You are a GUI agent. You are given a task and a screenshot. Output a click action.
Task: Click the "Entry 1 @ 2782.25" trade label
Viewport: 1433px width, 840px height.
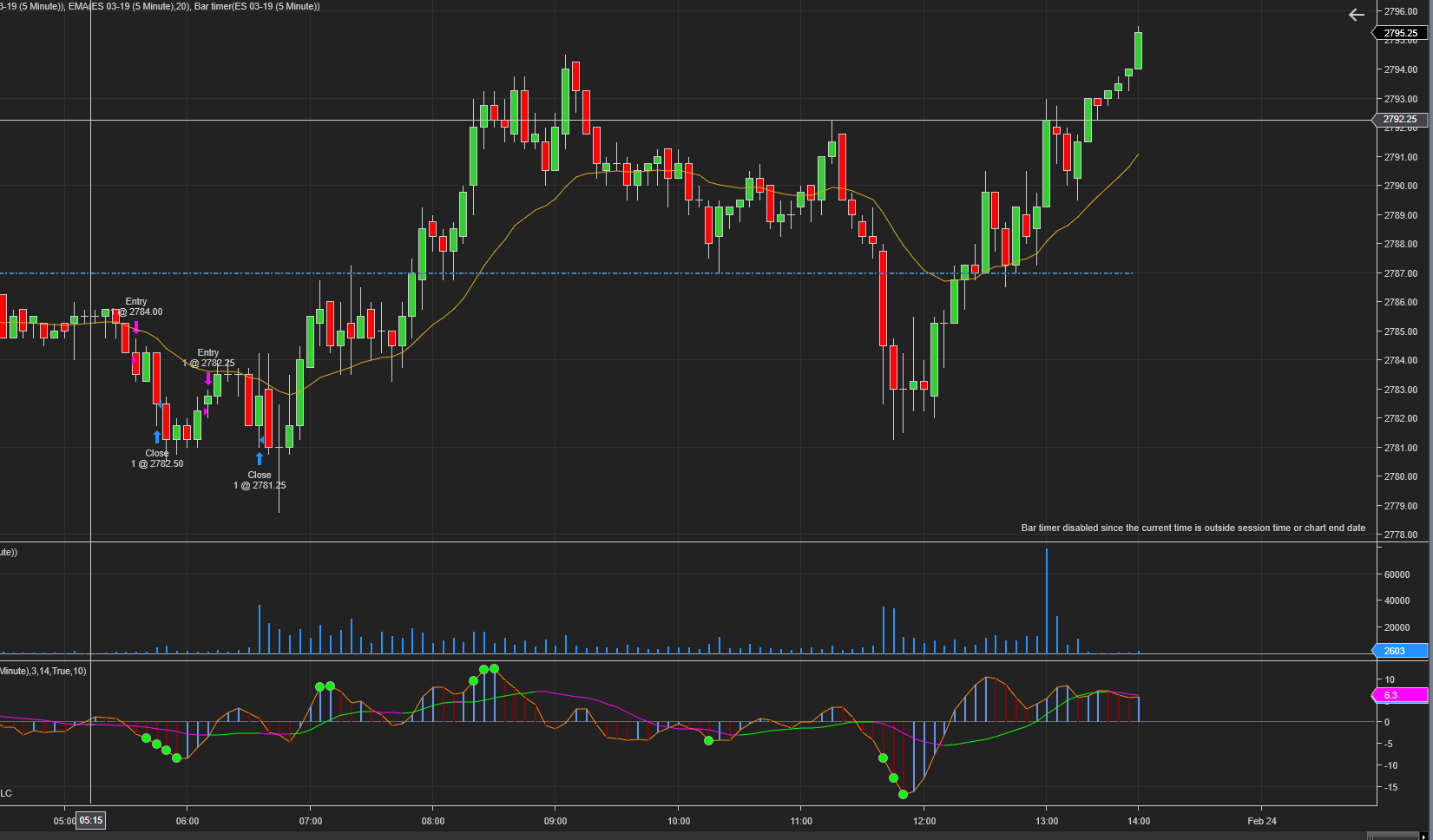click(208, 358)
